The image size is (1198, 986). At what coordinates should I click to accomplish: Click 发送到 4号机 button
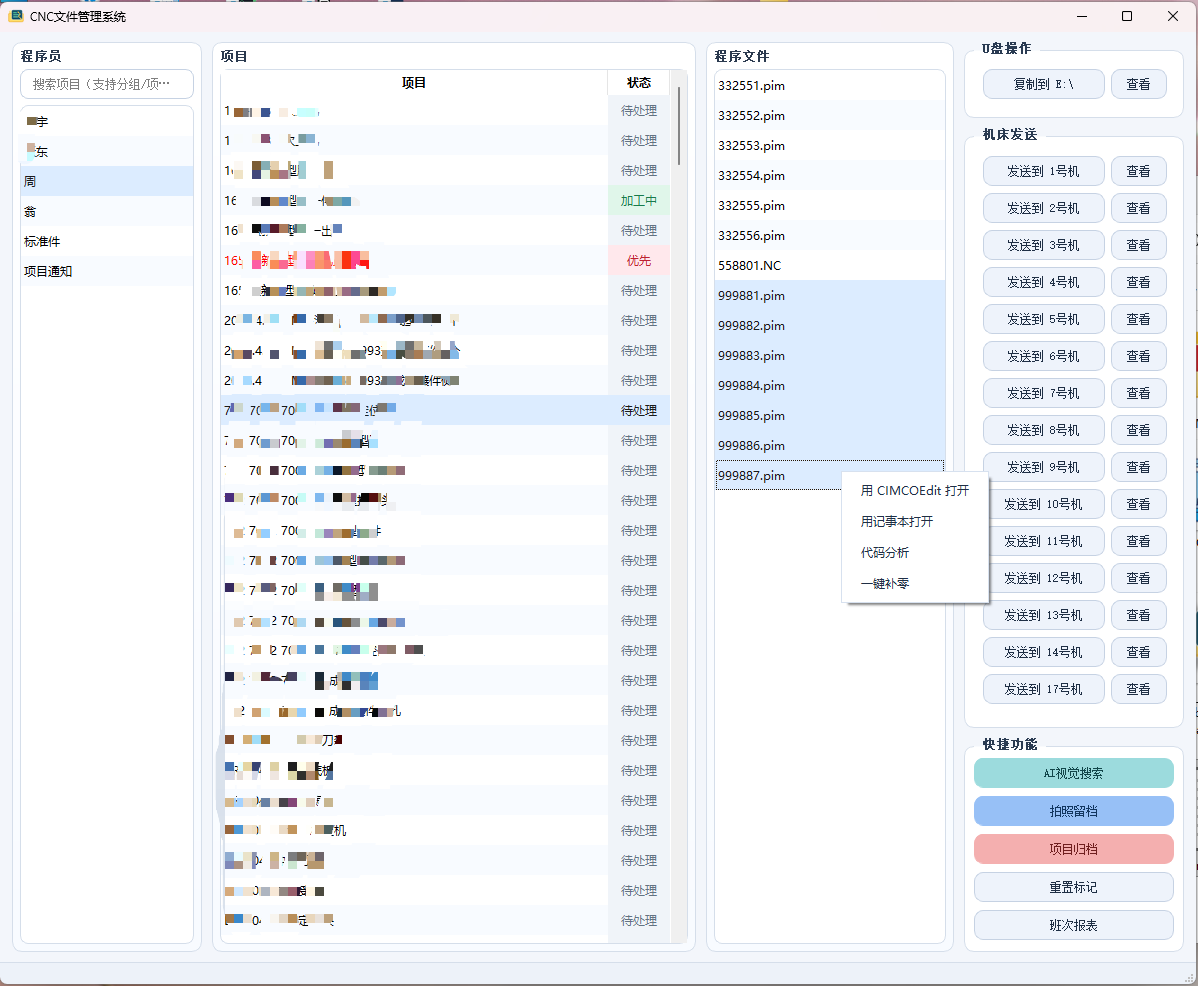1043,282
